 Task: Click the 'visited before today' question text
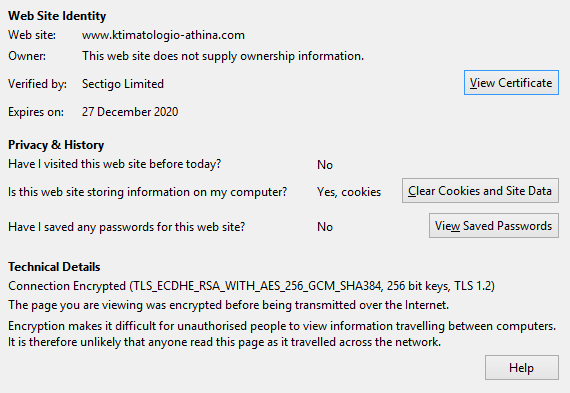115,164
